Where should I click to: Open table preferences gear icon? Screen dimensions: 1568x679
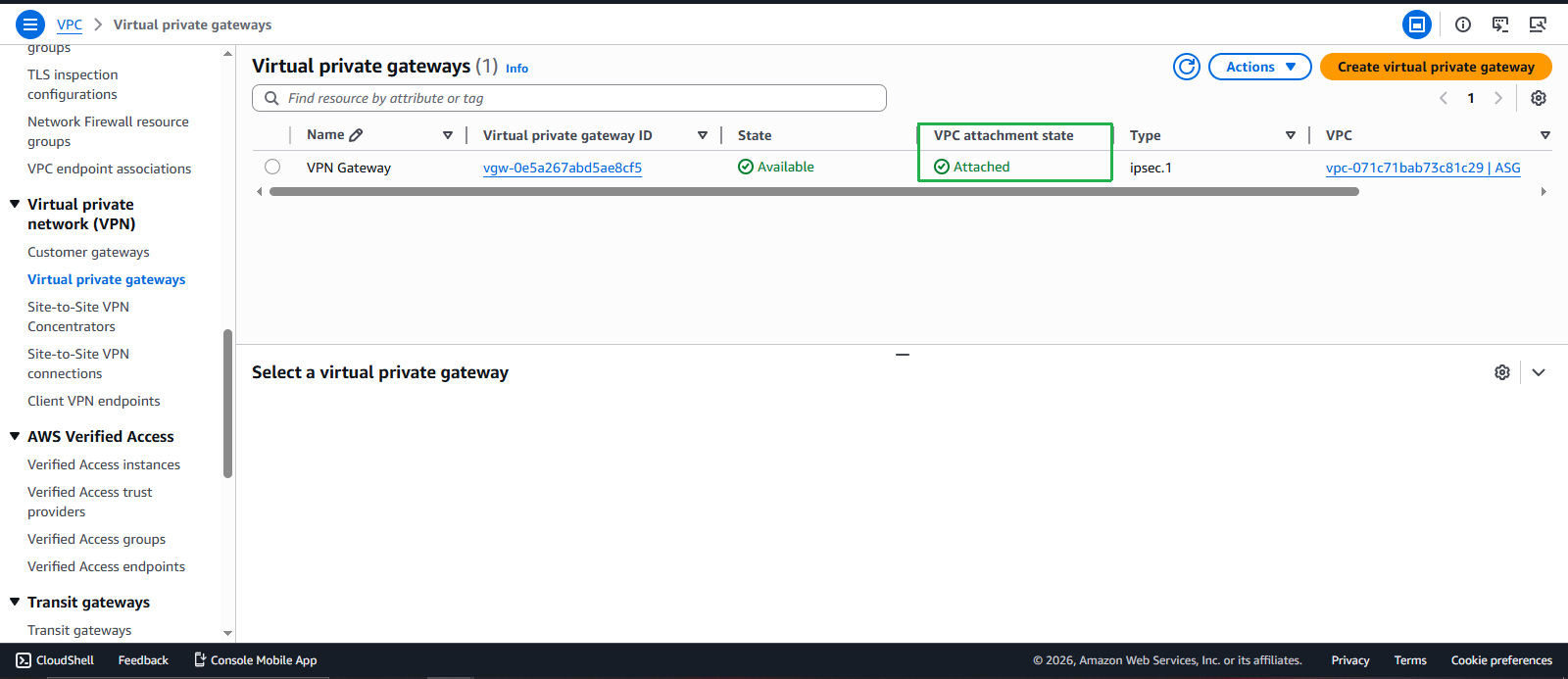1539,98
